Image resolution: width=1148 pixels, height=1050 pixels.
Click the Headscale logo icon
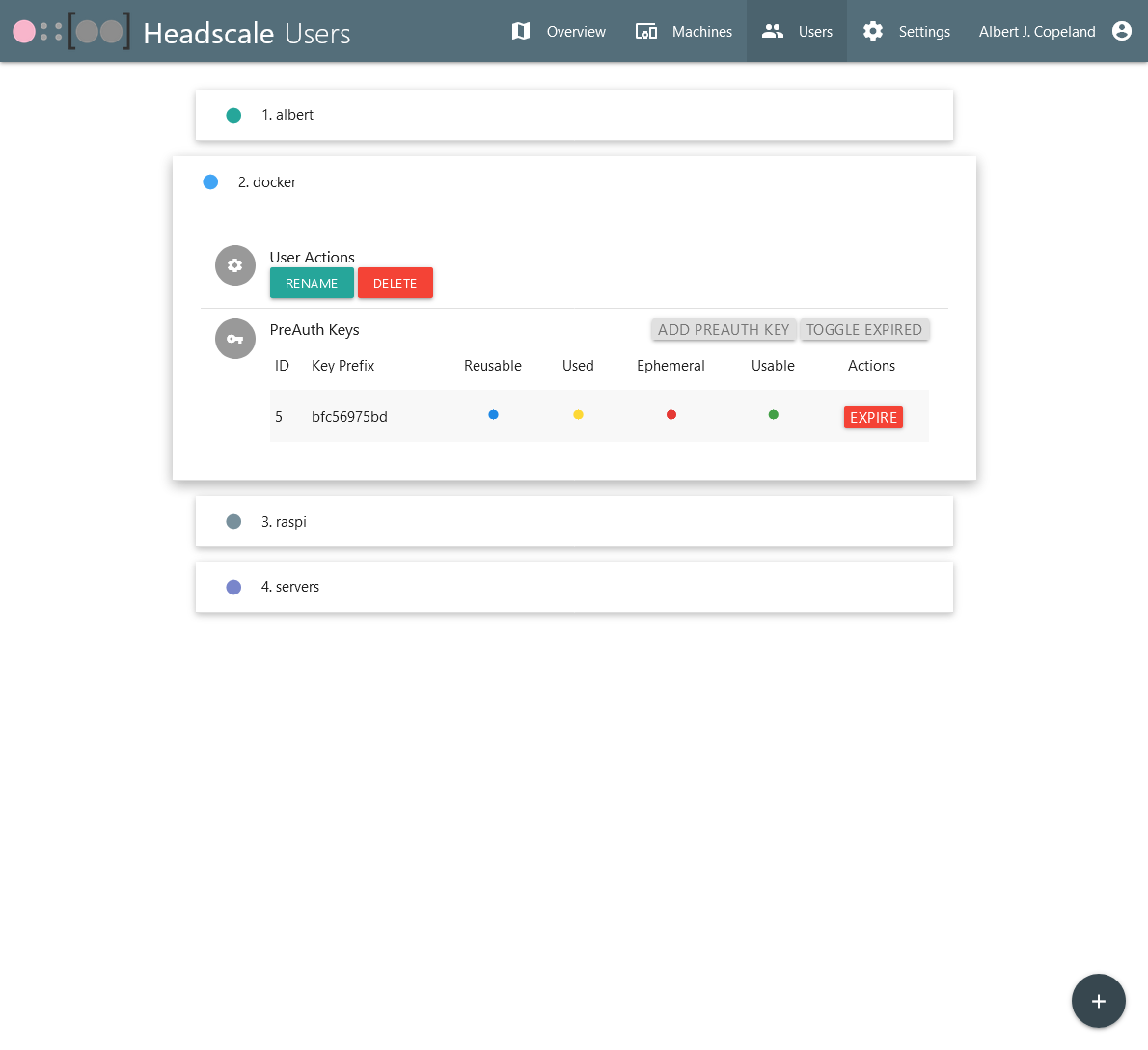71,32
